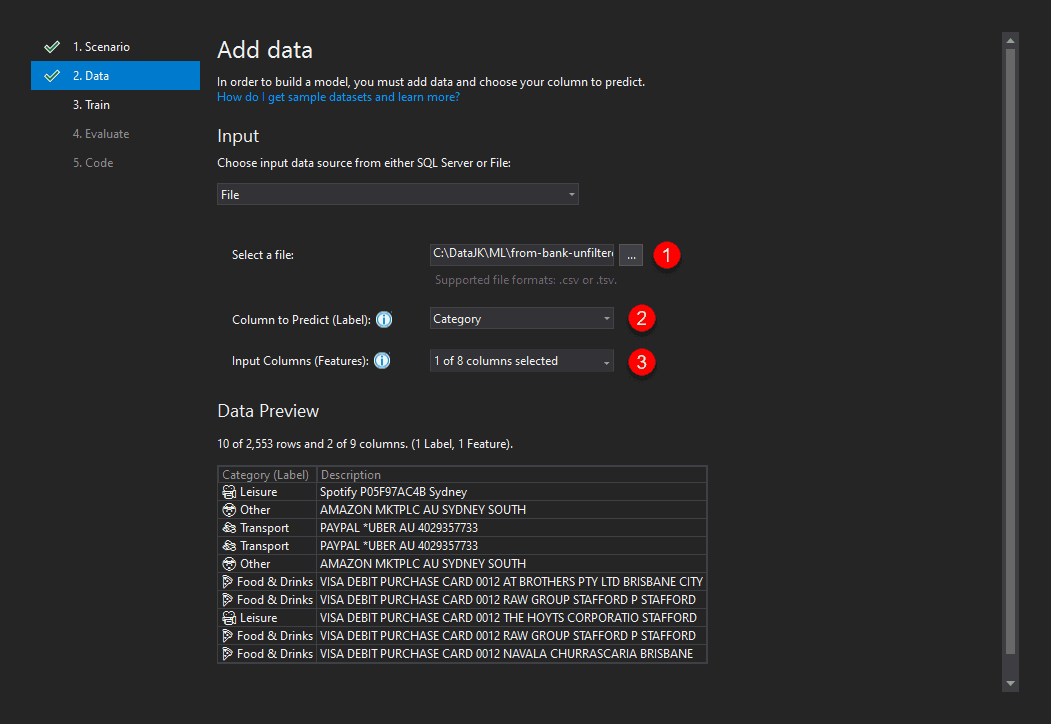Switch to the 3. Train step

[92, 104]
